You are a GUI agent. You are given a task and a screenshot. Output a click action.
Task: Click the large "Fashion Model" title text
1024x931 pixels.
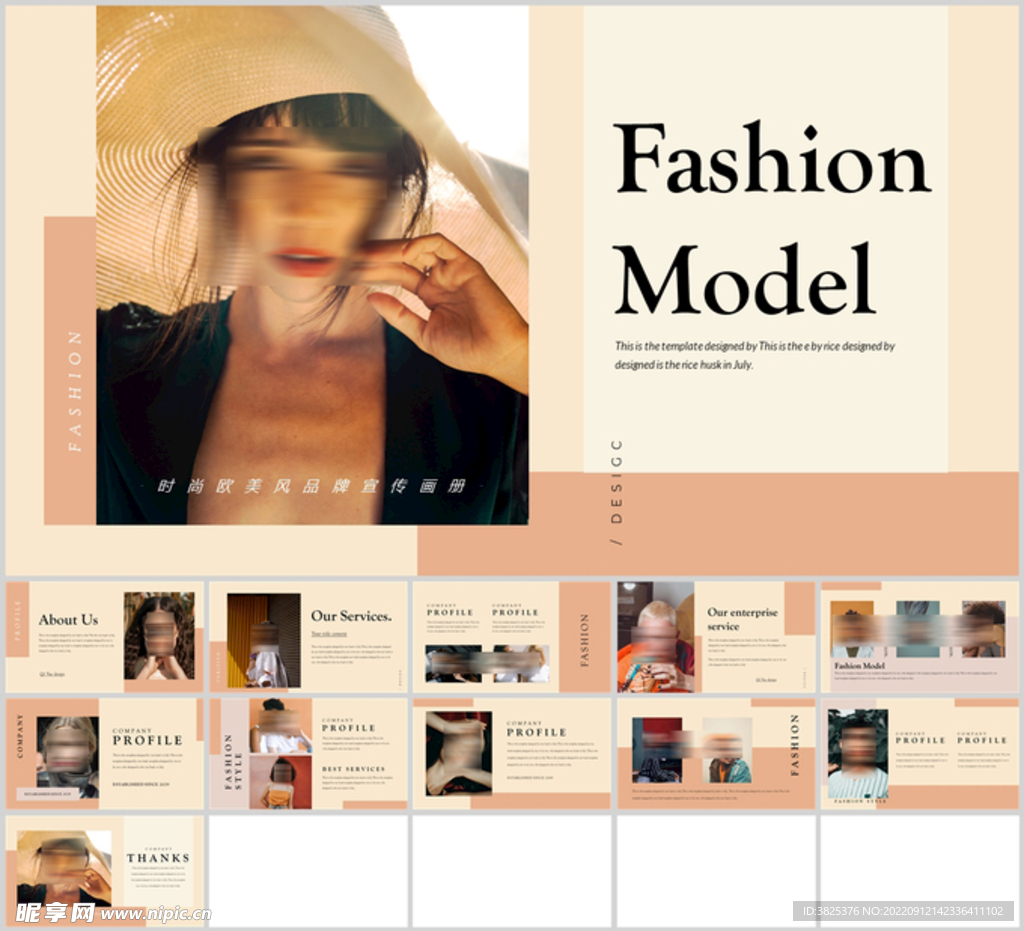773,219
